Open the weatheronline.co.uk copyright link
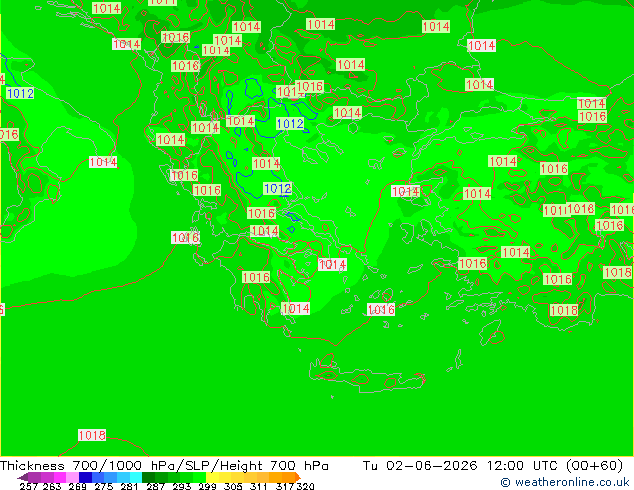This screenshot has height=490, width=634. click(564, 482)
